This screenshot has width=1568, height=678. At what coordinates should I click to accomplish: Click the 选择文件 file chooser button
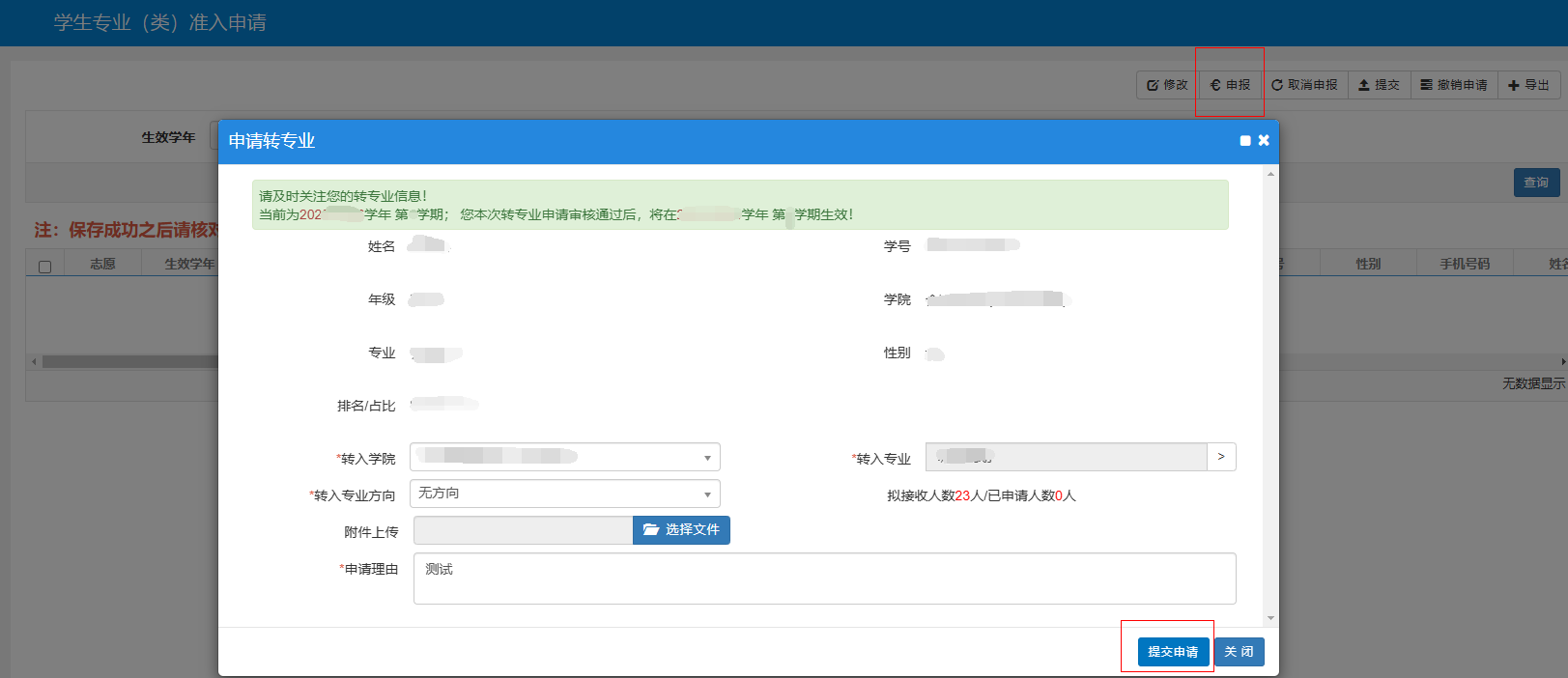coord(681,530)
